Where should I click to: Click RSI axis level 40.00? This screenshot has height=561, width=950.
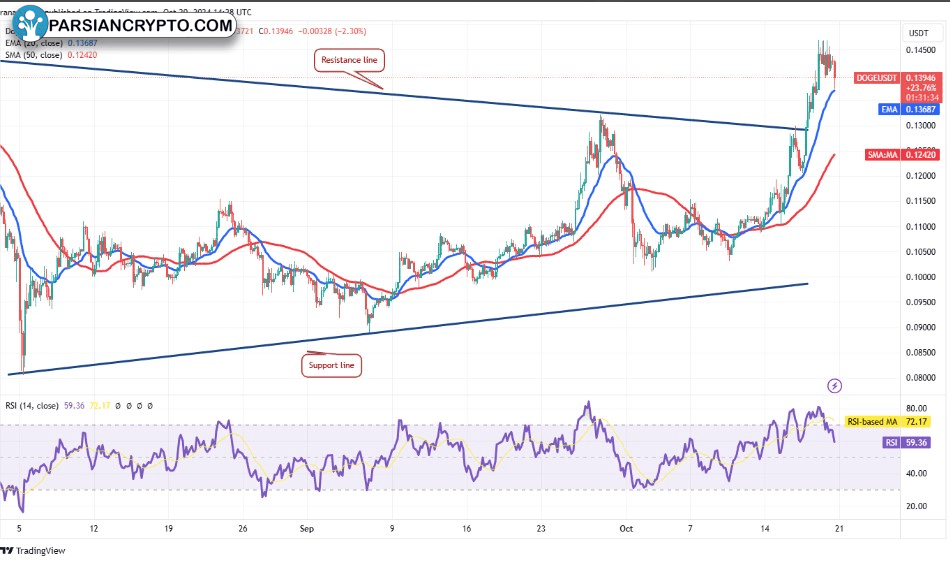point(917,473)
